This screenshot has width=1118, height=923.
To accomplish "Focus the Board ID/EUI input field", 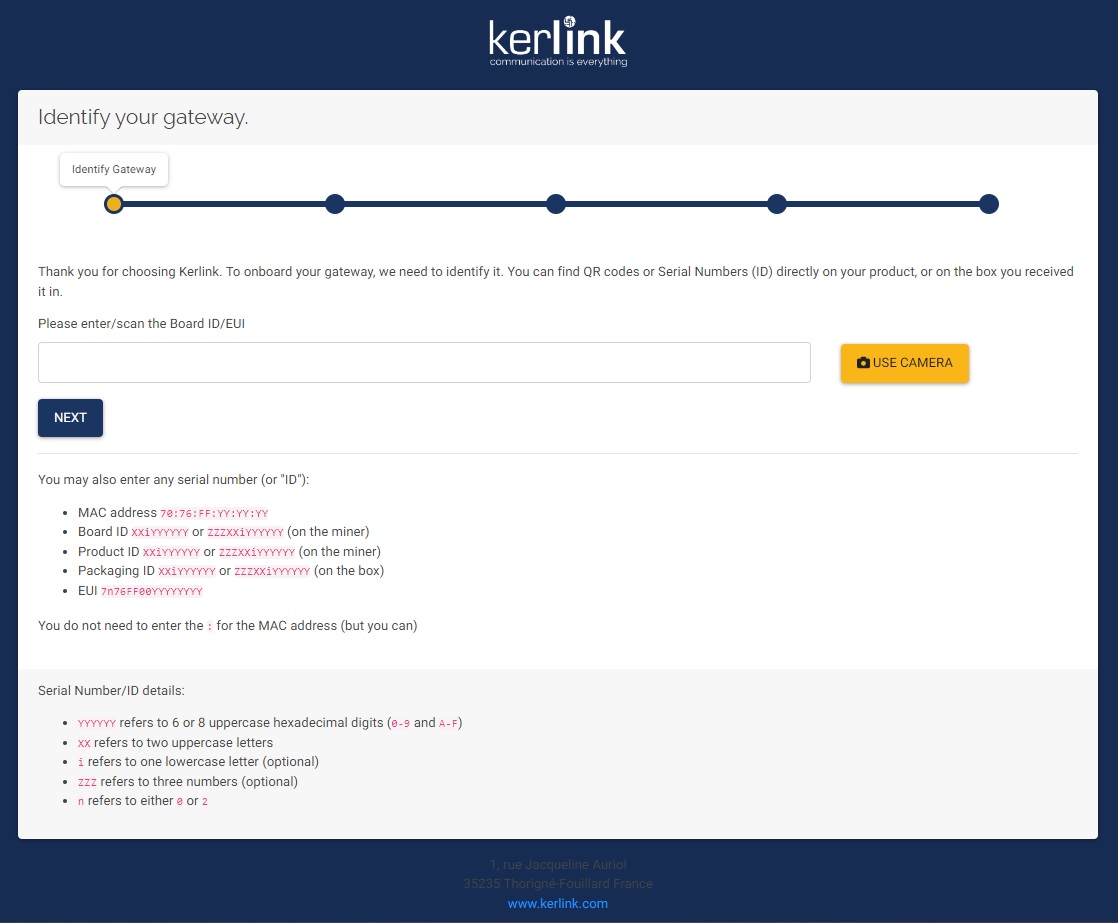I will pyautogui.click(x=424, y=363).
